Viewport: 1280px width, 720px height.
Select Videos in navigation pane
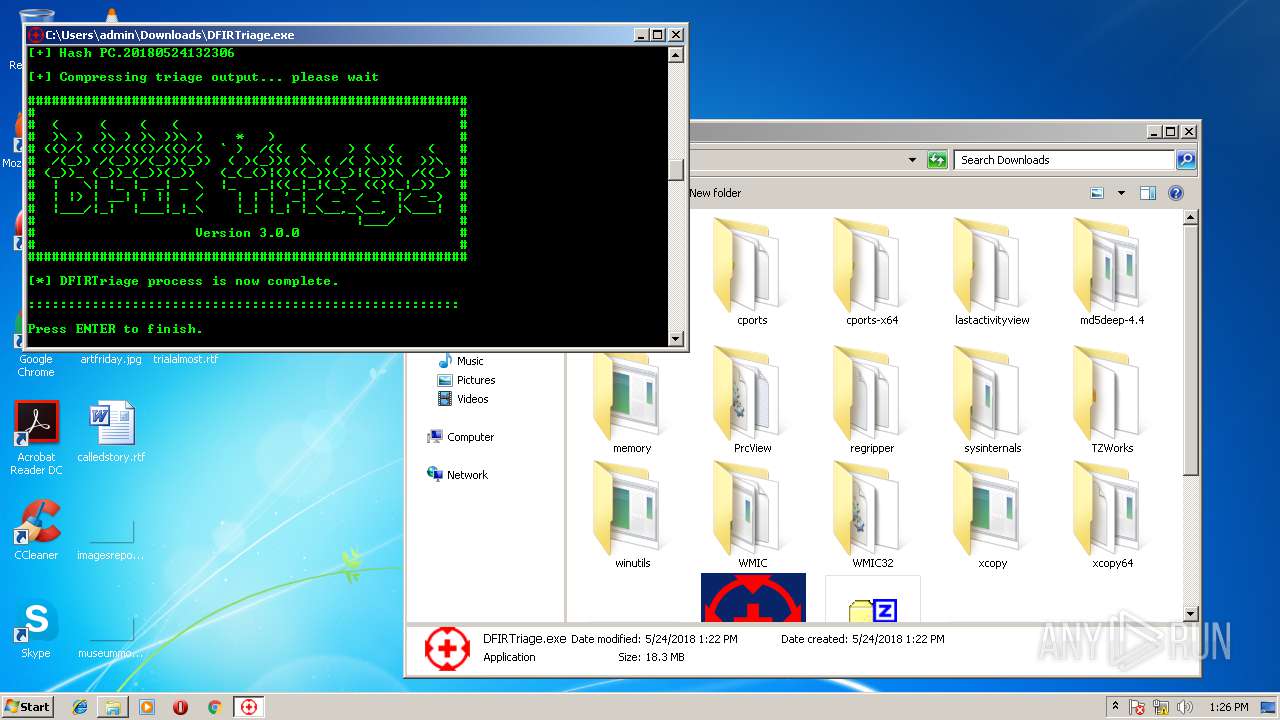[463, 399]
